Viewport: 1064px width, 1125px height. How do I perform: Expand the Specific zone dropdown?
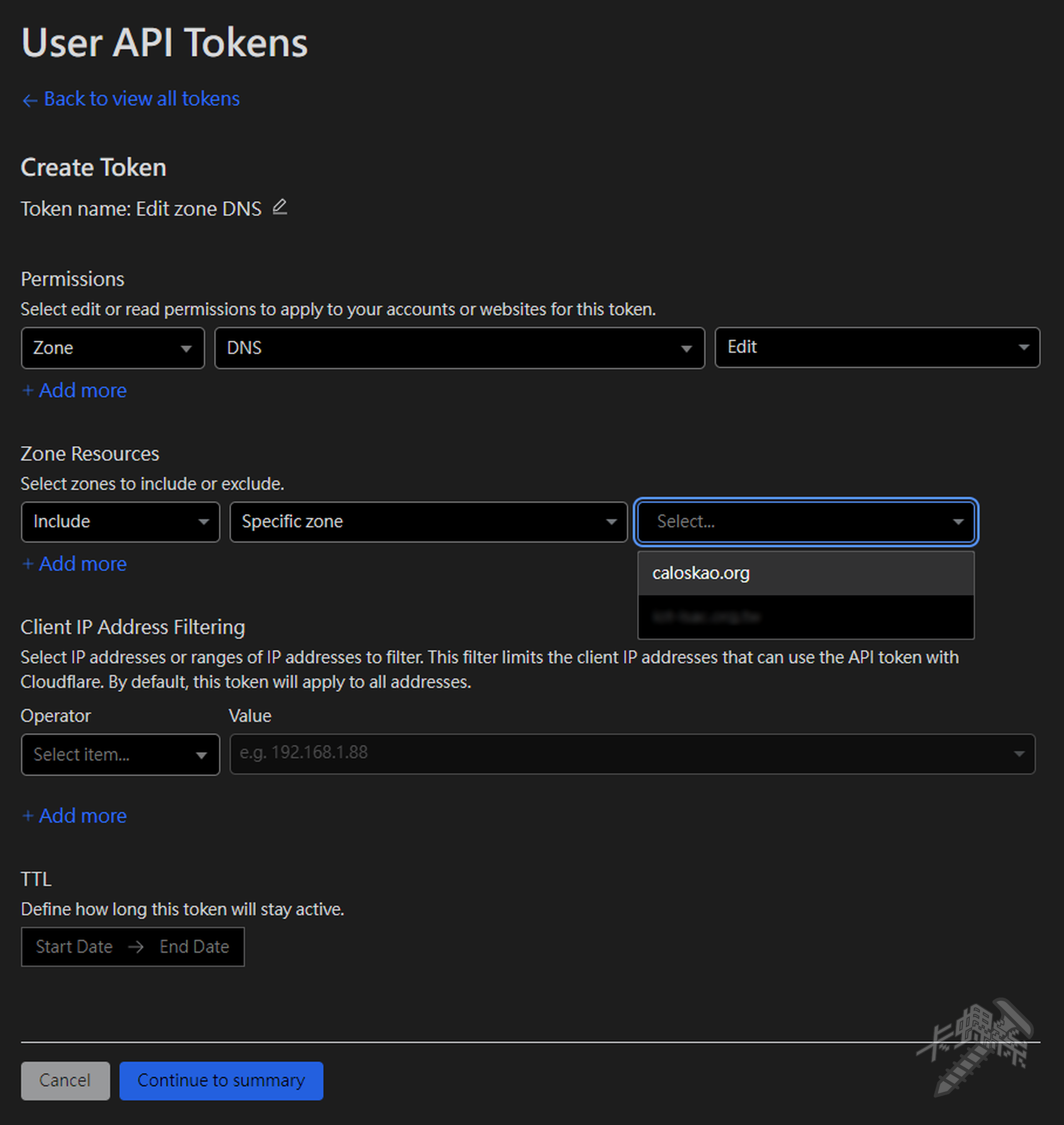[x=428, y=521]
